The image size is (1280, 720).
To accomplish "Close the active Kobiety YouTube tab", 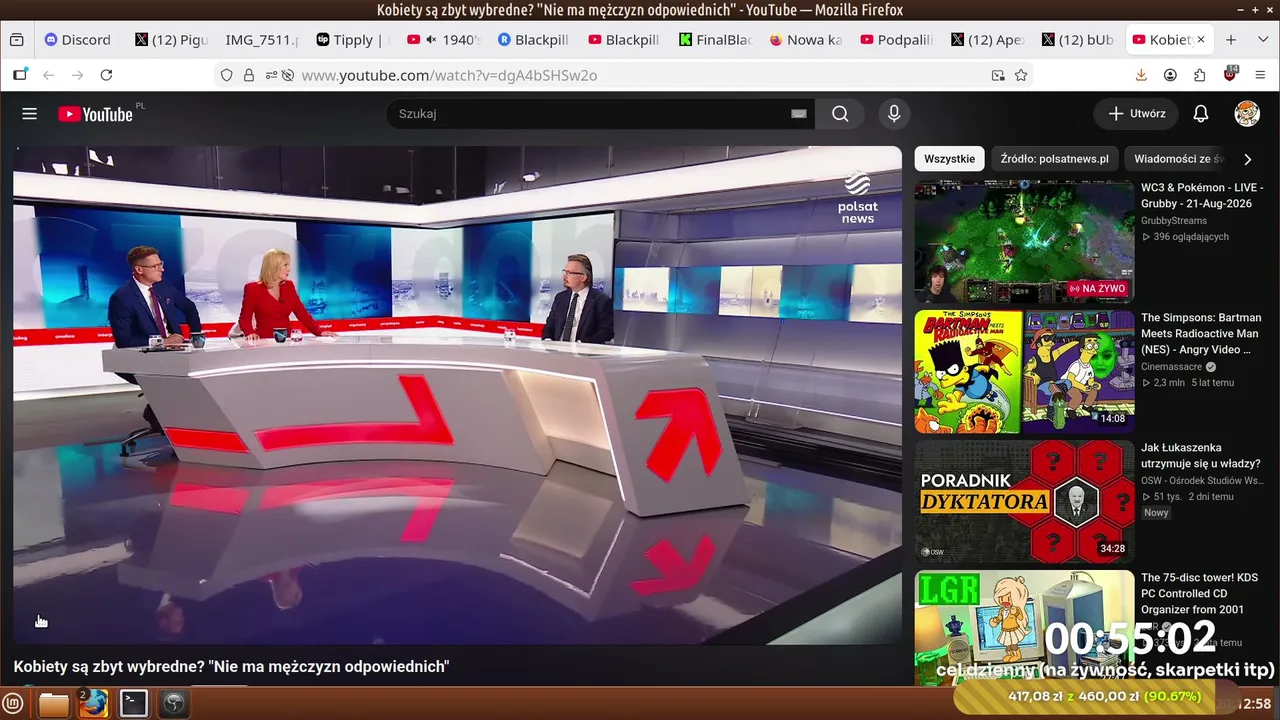I will pos(1201,40).
